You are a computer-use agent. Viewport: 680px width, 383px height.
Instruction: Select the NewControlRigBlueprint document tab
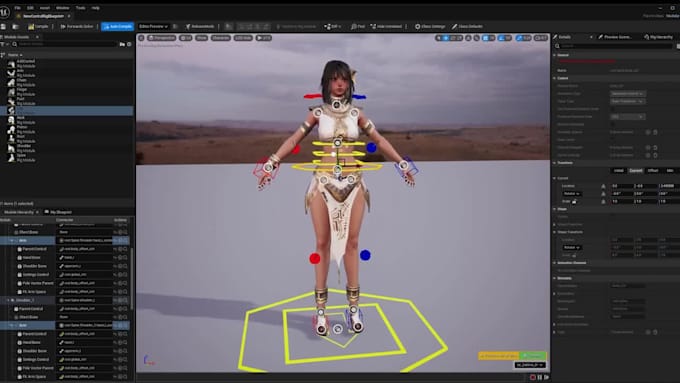(x=43, y=16)
